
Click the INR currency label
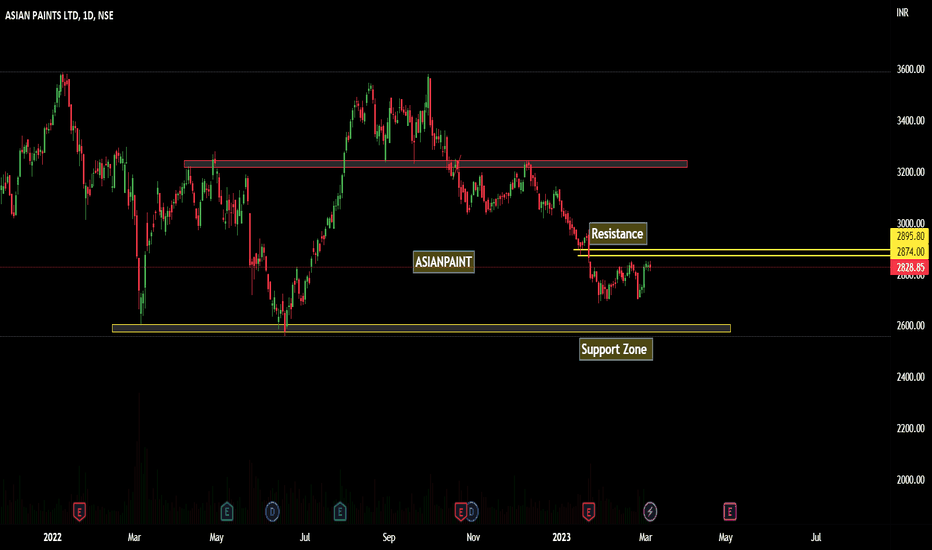click(902, 12)
